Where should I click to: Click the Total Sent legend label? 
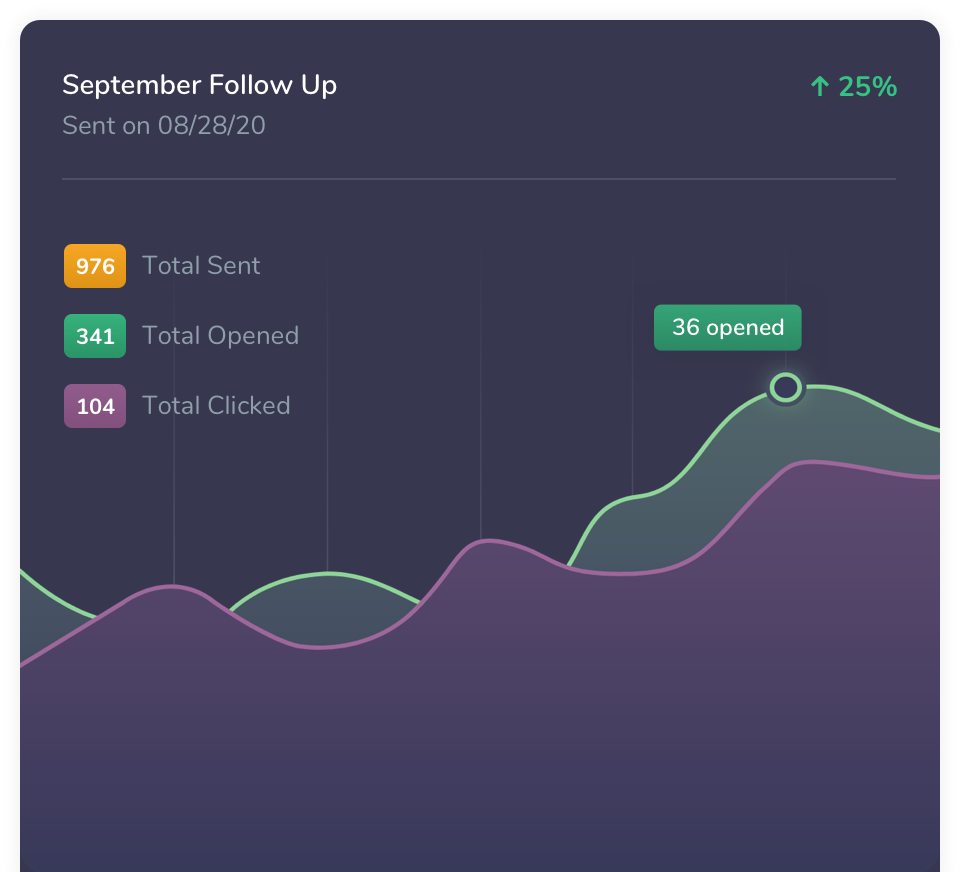click(x=201, y=266)
